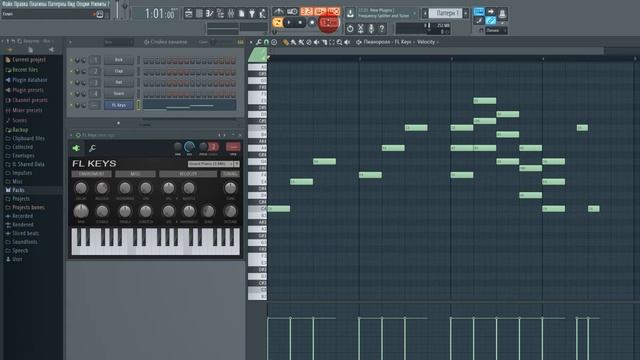The height and width of the screenshot is (360, 640).
Task: Click the Clap channel button
Action: [119, 71]
